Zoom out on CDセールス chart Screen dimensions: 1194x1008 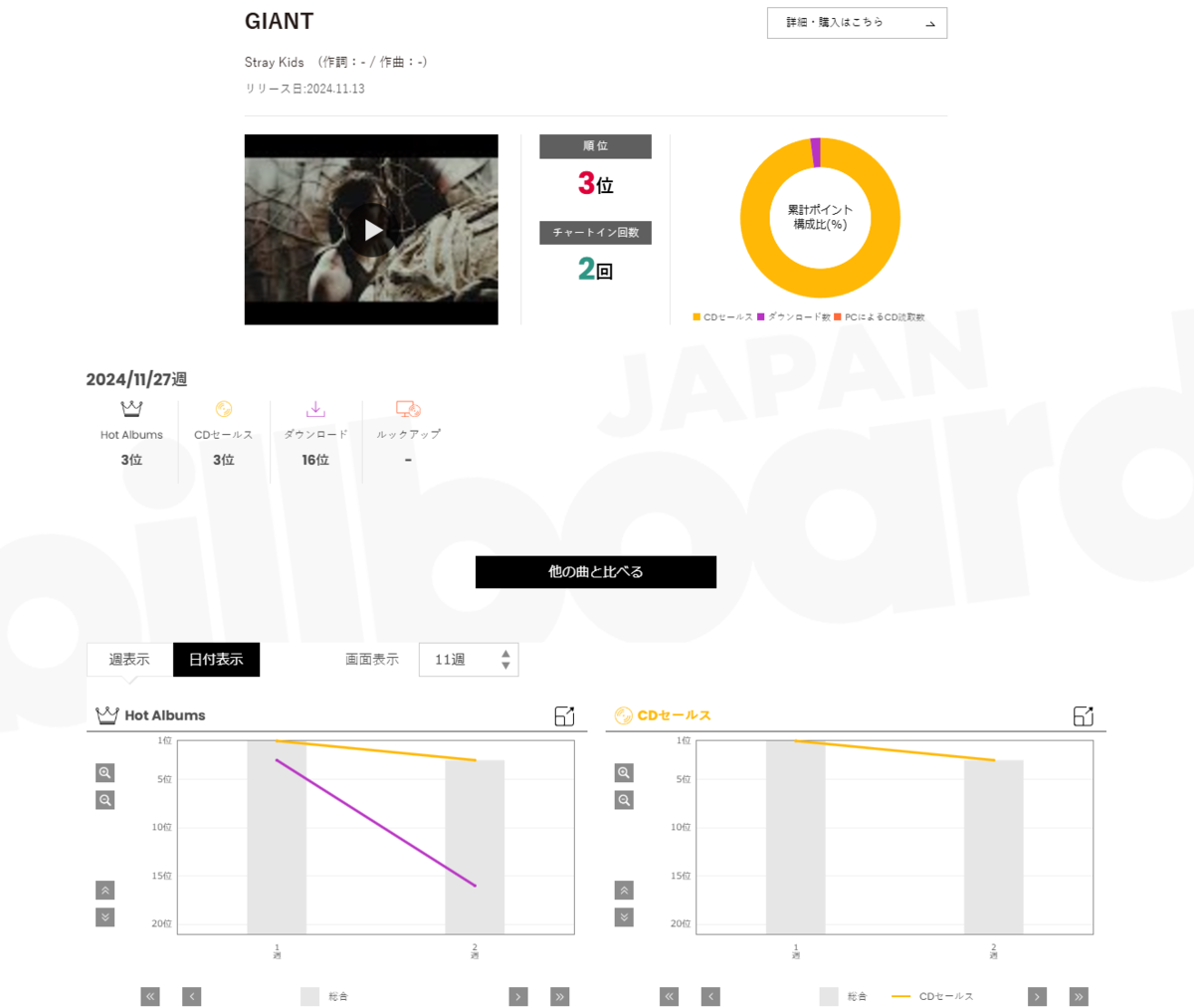pos(625,800)
